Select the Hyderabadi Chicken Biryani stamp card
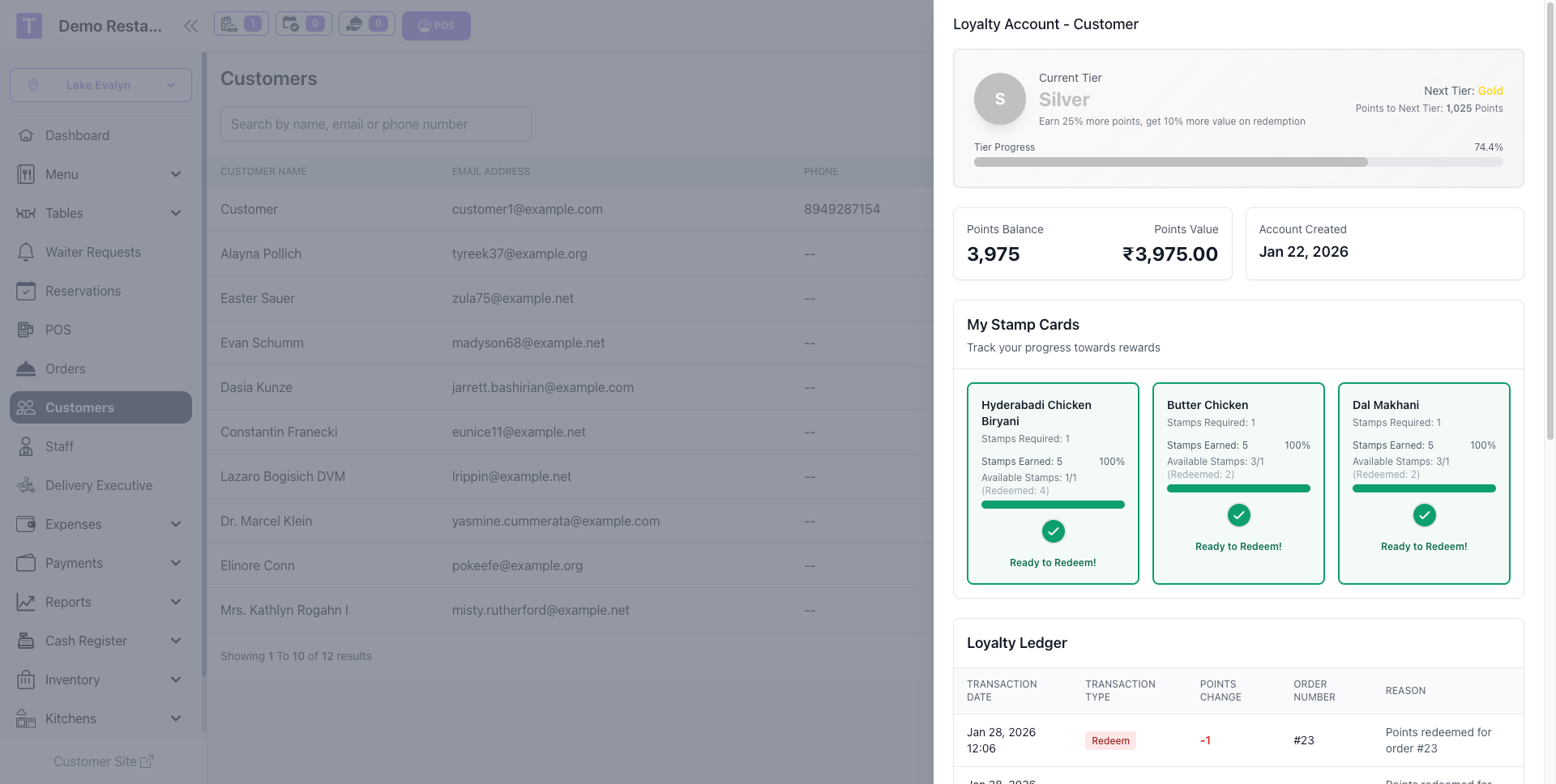1556x784 pixels. [x=1053, y=483]
